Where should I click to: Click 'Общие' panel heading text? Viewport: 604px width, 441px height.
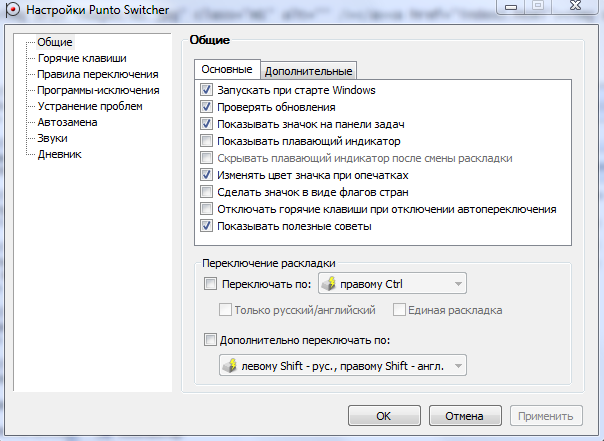(x=210, y=40)
